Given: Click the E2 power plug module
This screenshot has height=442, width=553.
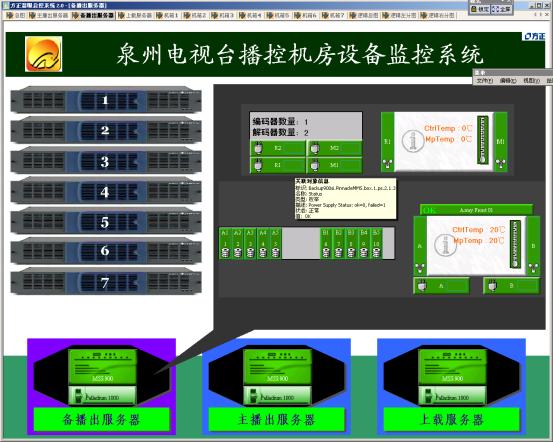Looking at the screenshot, I should (x=278, y=148).
